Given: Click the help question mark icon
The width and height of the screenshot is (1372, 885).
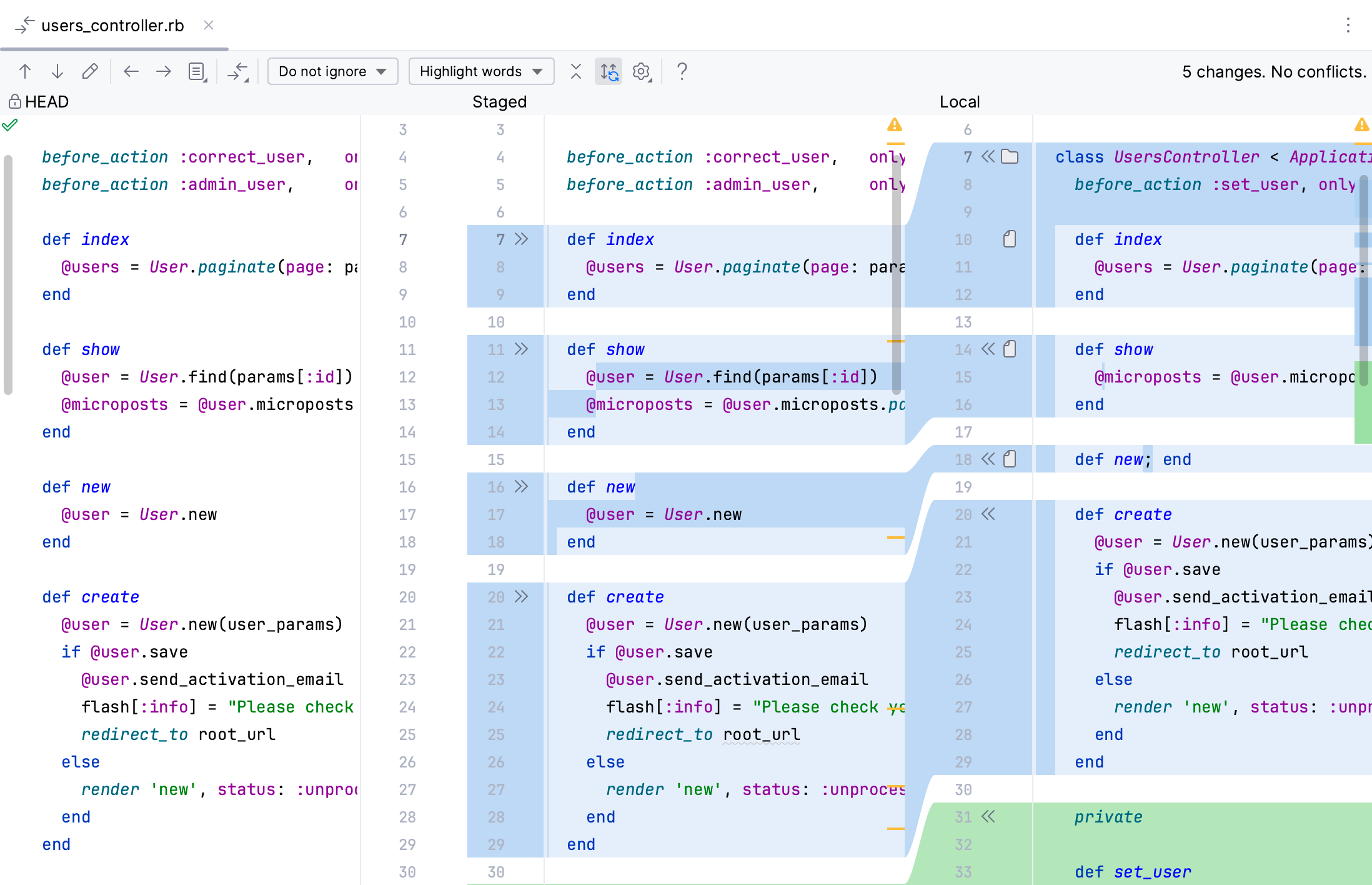Looking at the screenshot, I should click(x=682, y=71).
